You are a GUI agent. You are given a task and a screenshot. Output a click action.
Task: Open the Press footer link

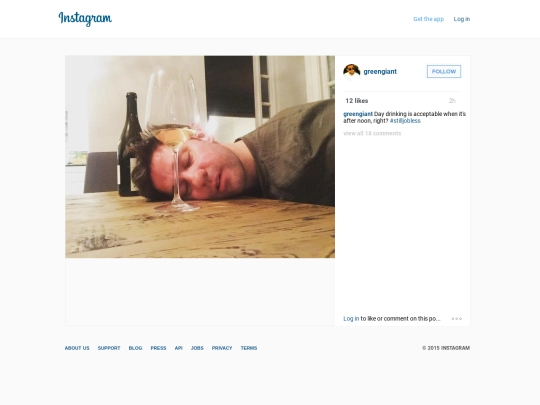pyautogui.click(x=158, y=348)
